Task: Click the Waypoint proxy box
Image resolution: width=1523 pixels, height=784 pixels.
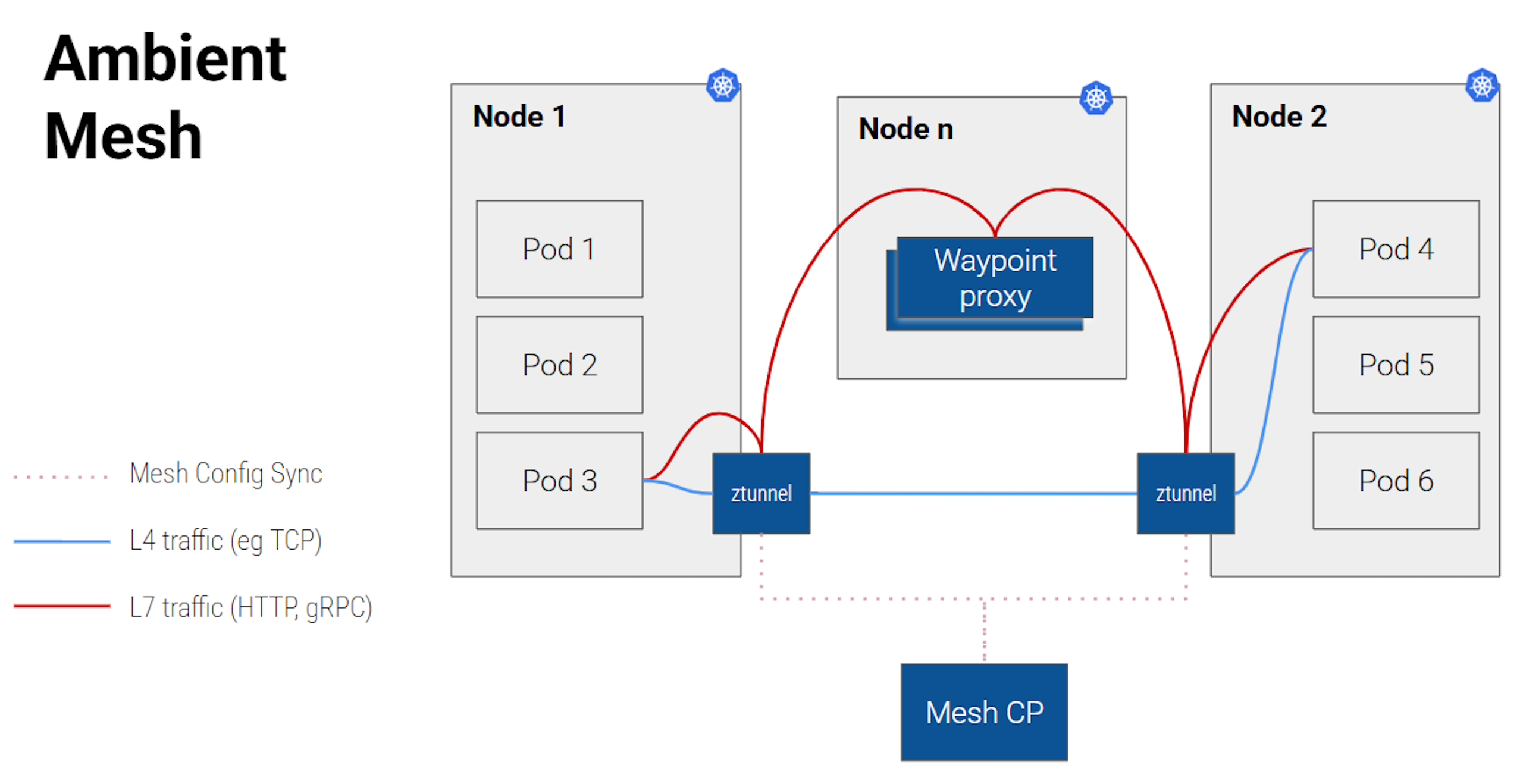Action: pos(994,278)
